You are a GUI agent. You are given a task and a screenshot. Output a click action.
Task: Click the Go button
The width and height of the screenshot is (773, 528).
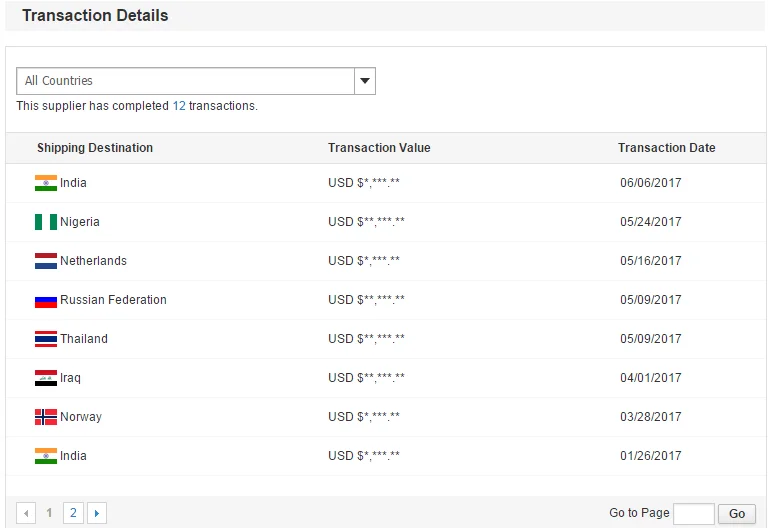737,514
